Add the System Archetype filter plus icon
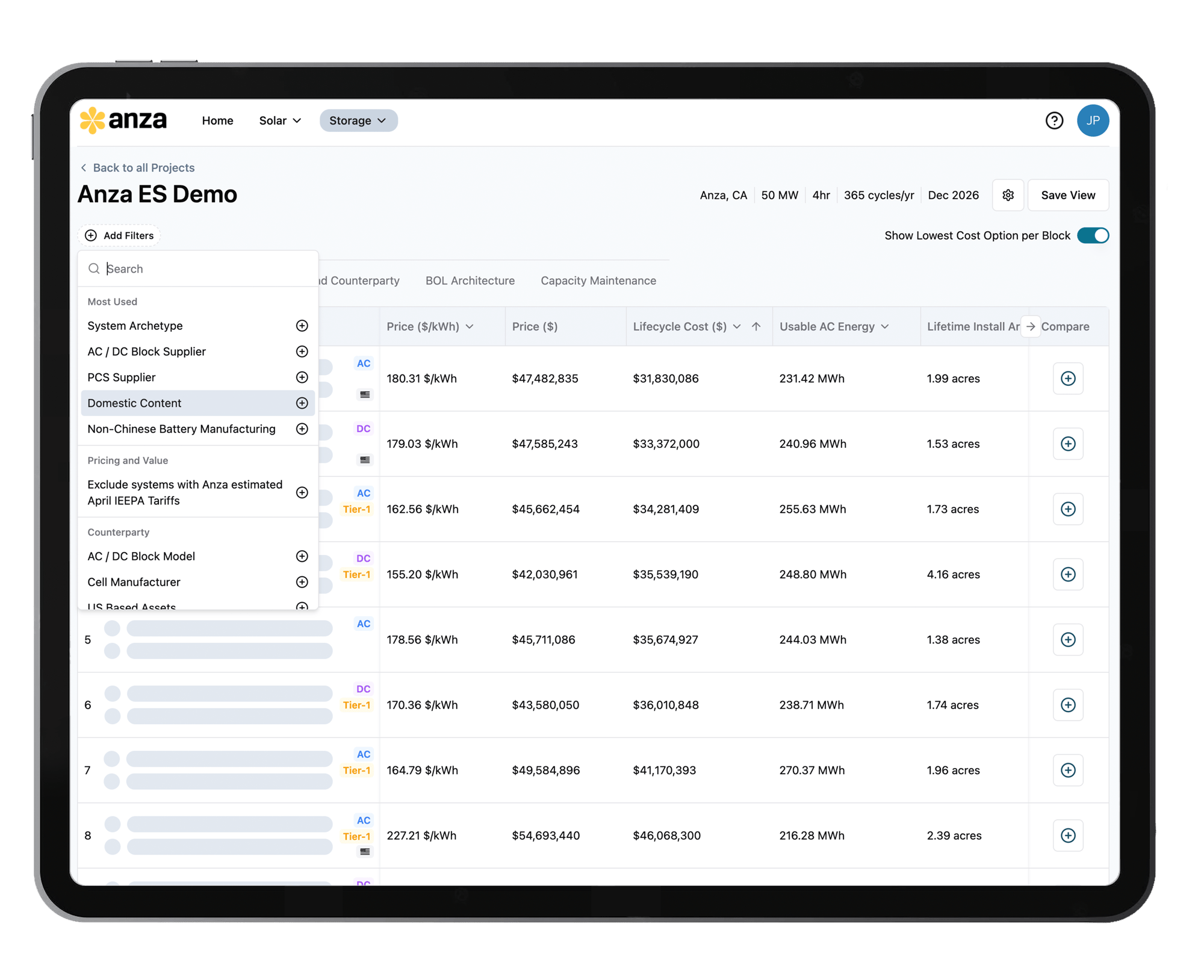Viewport: 1204px width, 980px height. [302, 326]
